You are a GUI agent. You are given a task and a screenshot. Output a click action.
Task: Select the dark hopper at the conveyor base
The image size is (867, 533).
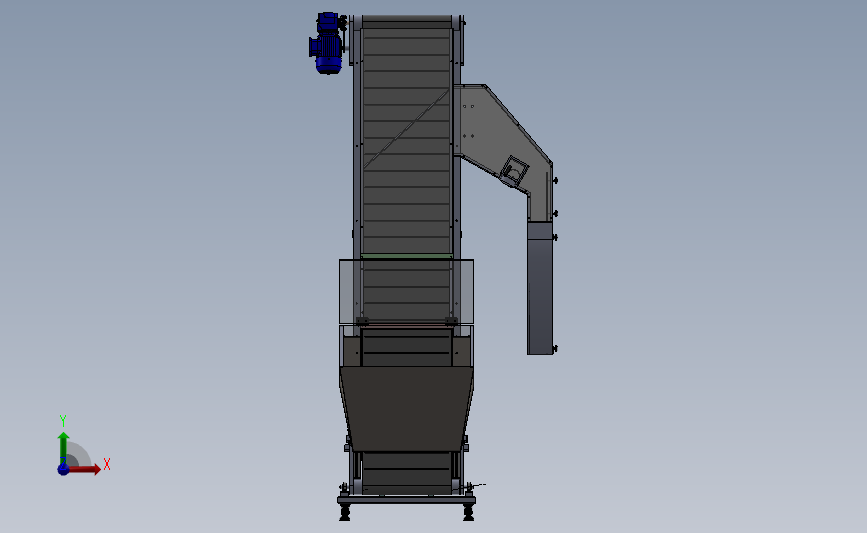[406, 408]
